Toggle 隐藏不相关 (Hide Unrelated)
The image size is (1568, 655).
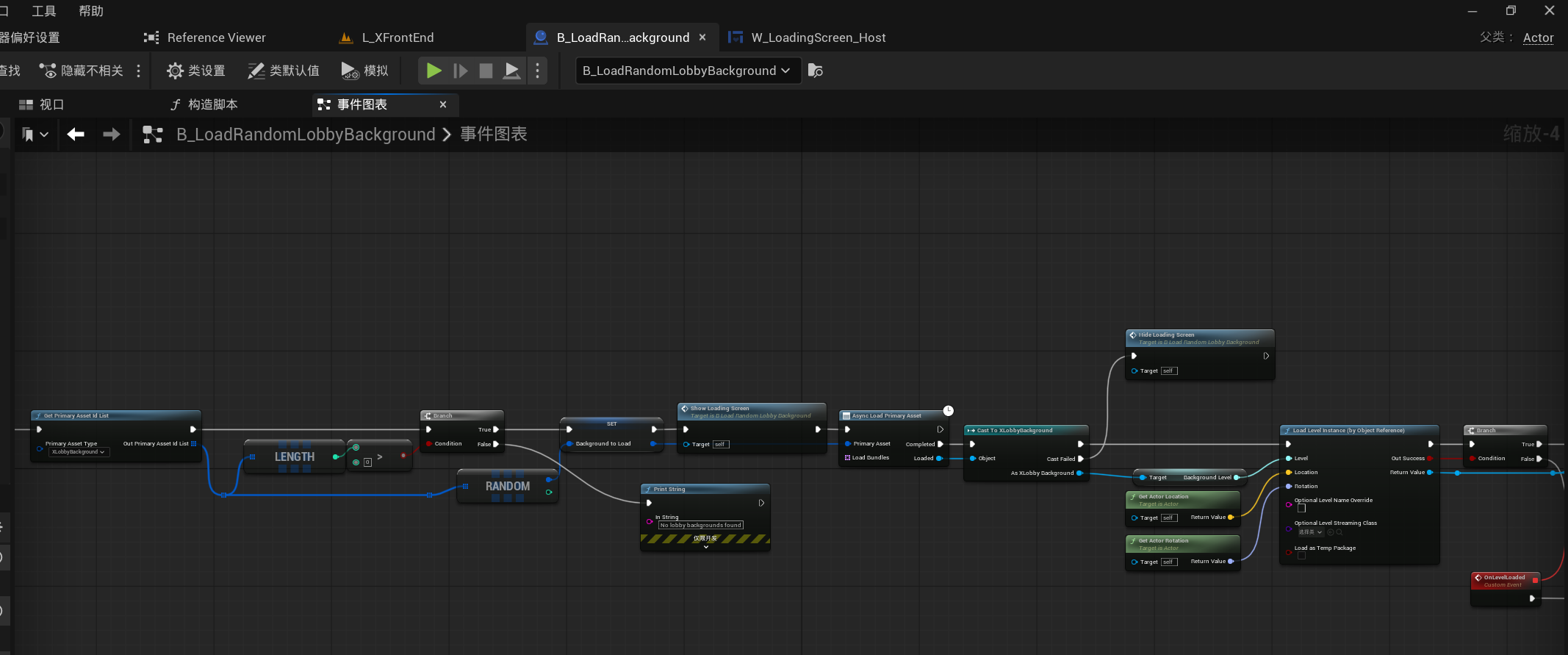coord(82,71)
